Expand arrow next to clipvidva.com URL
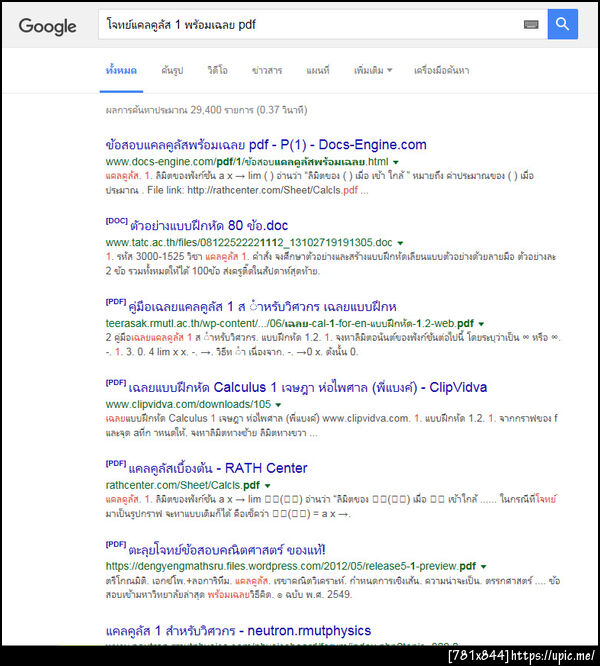This screenshot has width=600, height=666. pyautogui.click(x=278, y=405)
